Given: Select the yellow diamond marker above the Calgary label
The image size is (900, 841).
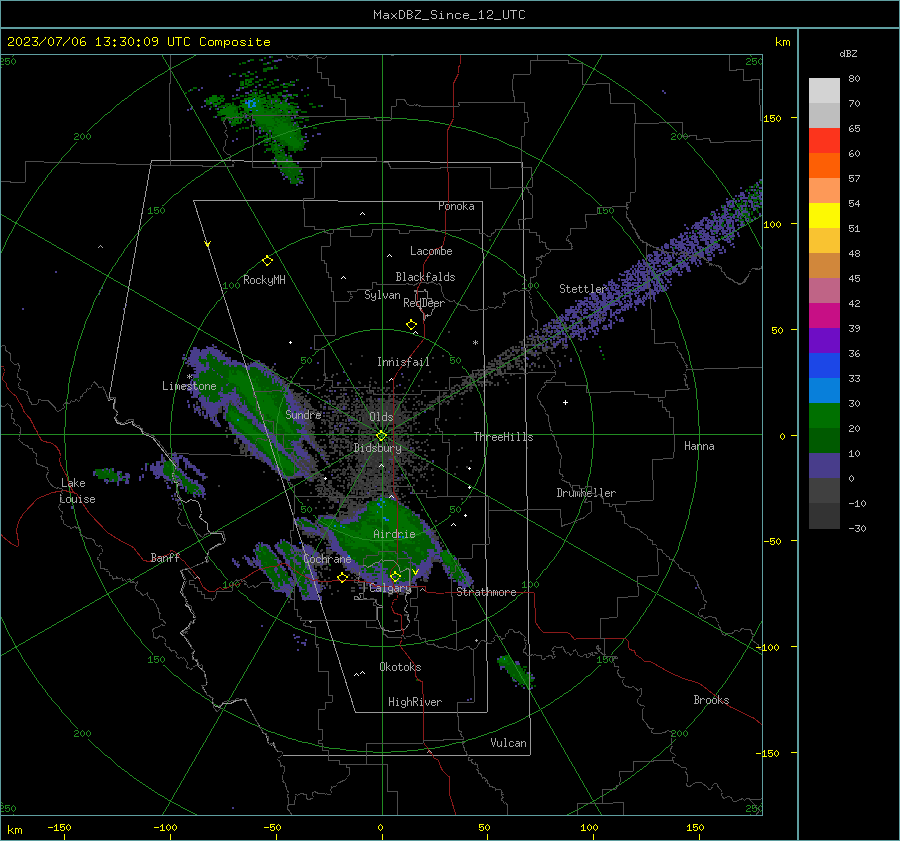Looking at the screenshot, I should coord(395,576).
